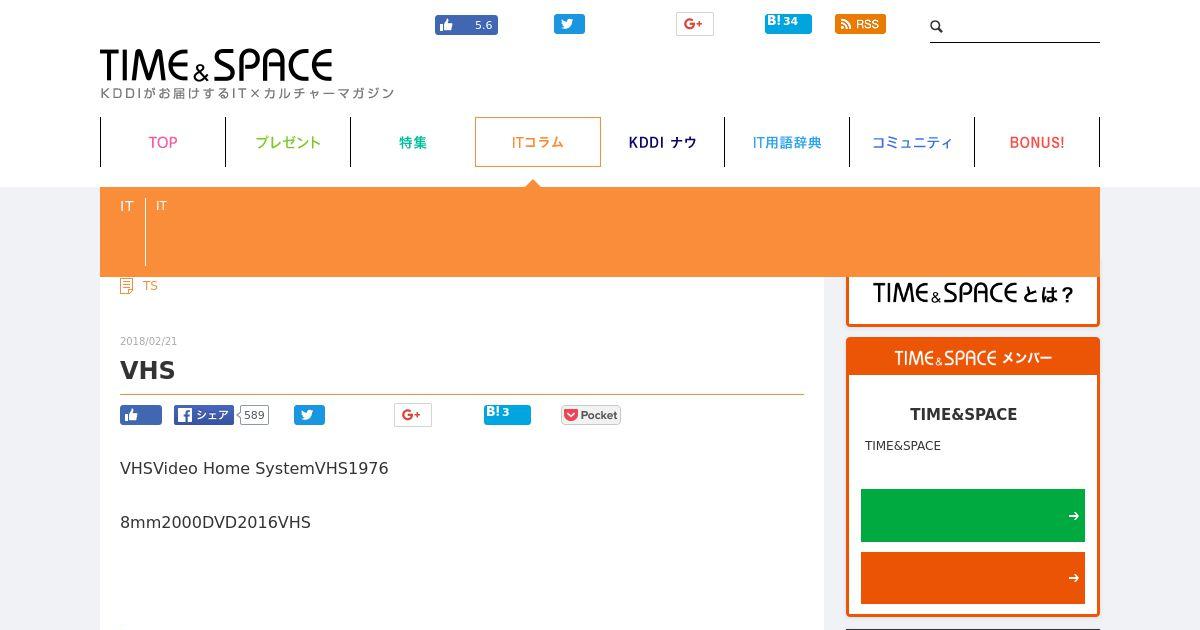Click the article date 2018/02/21

pyautogui.click(x=148, y=342)
